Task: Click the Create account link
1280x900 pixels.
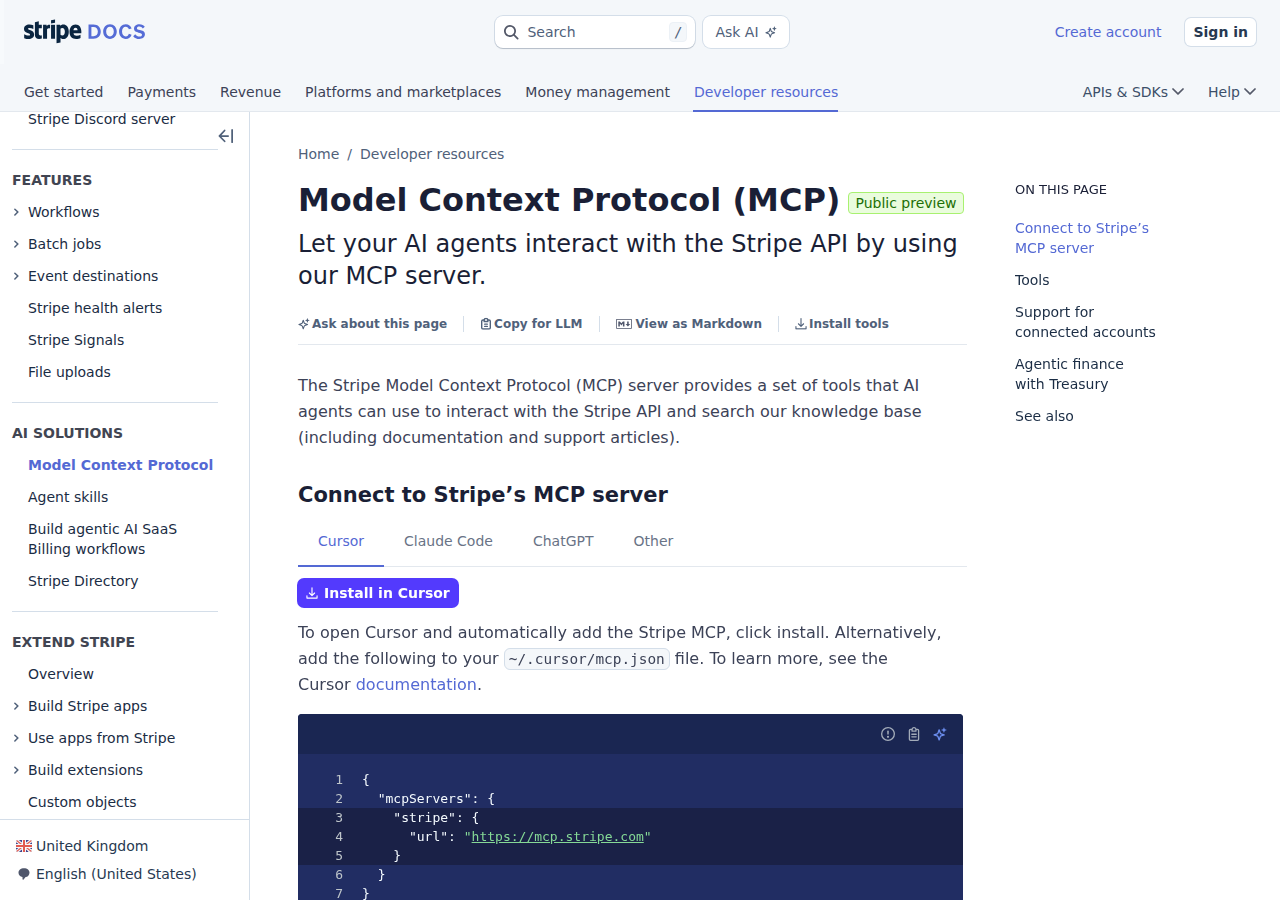Action: point(1108,32)
